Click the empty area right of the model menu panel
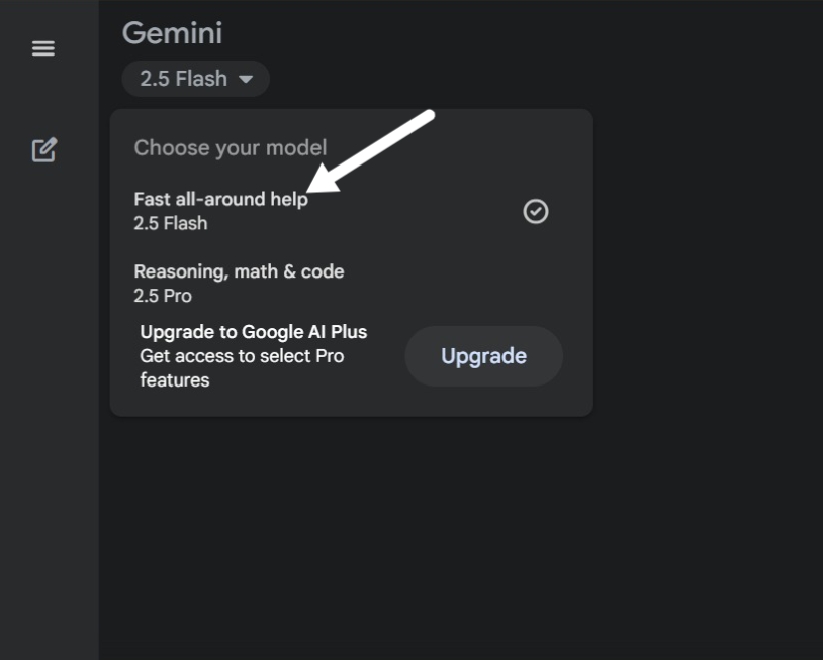 click(710, 260)
